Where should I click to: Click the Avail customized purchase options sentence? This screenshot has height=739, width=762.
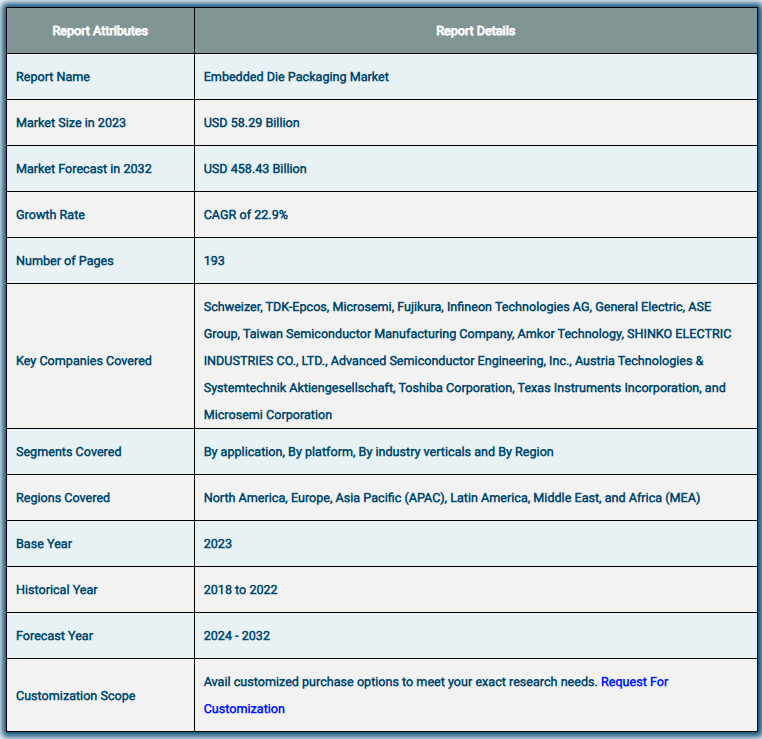point(400,682)
